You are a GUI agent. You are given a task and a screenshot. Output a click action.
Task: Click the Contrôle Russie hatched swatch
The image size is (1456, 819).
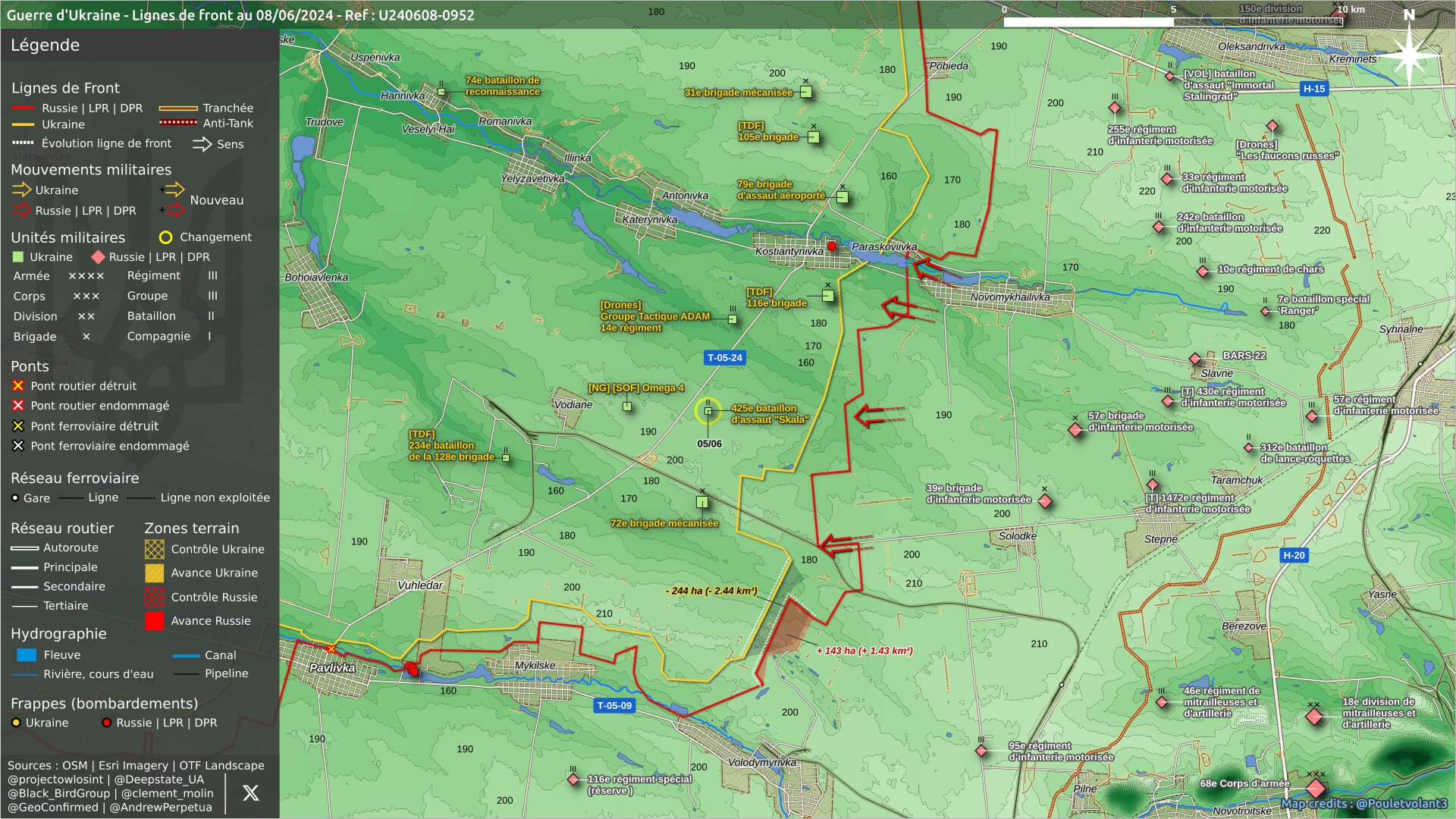(x=154, y=597)
